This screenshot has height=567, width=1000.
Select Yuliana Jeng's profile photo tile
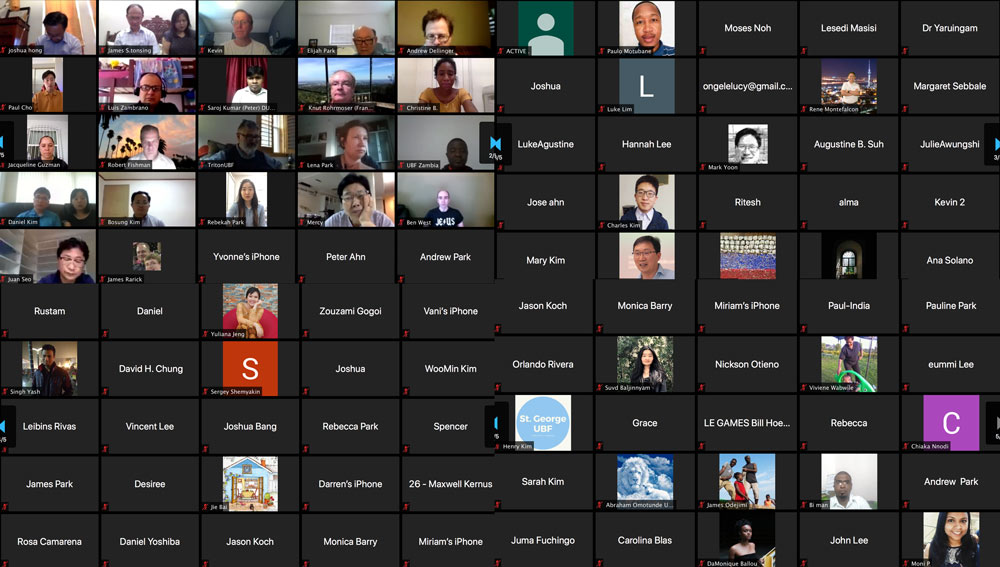click(x=250, y=311)
